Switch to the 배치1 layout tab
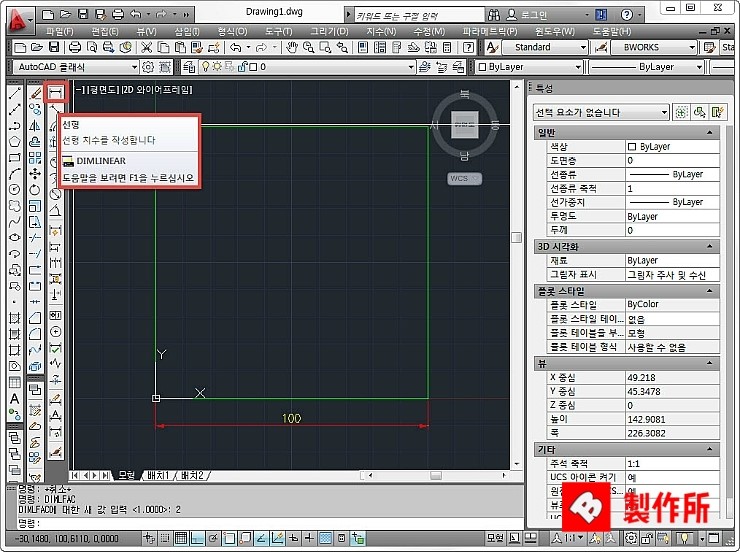Viewport: 740px width, 552px height. (158, 475)
